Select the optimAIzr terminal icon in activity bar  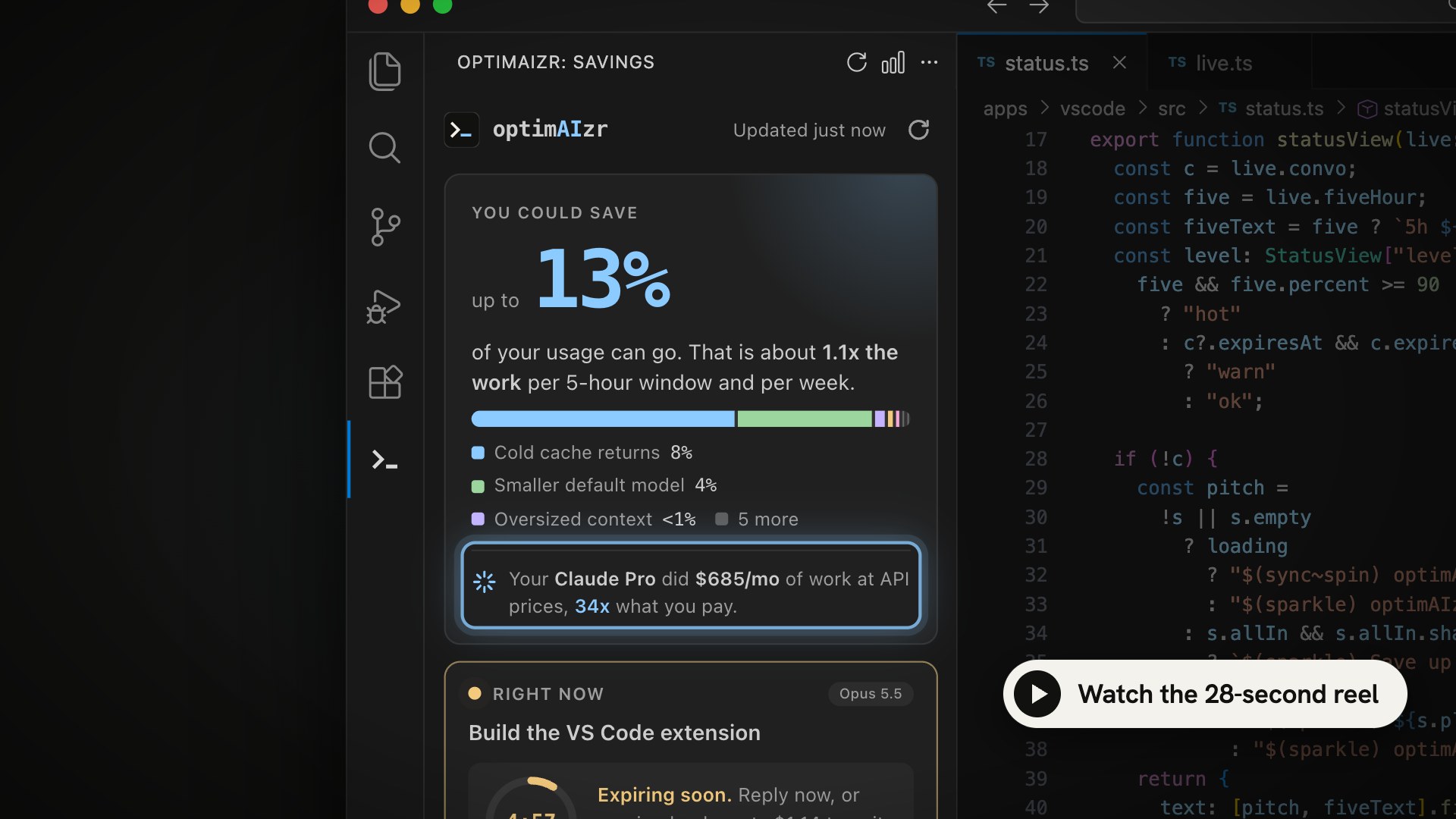tap(384, 460)
